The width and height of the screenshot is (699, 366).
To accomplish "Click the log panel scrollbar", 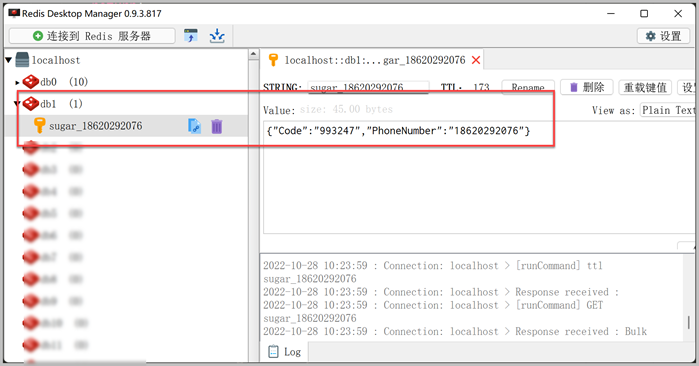I will pos(689,323).
